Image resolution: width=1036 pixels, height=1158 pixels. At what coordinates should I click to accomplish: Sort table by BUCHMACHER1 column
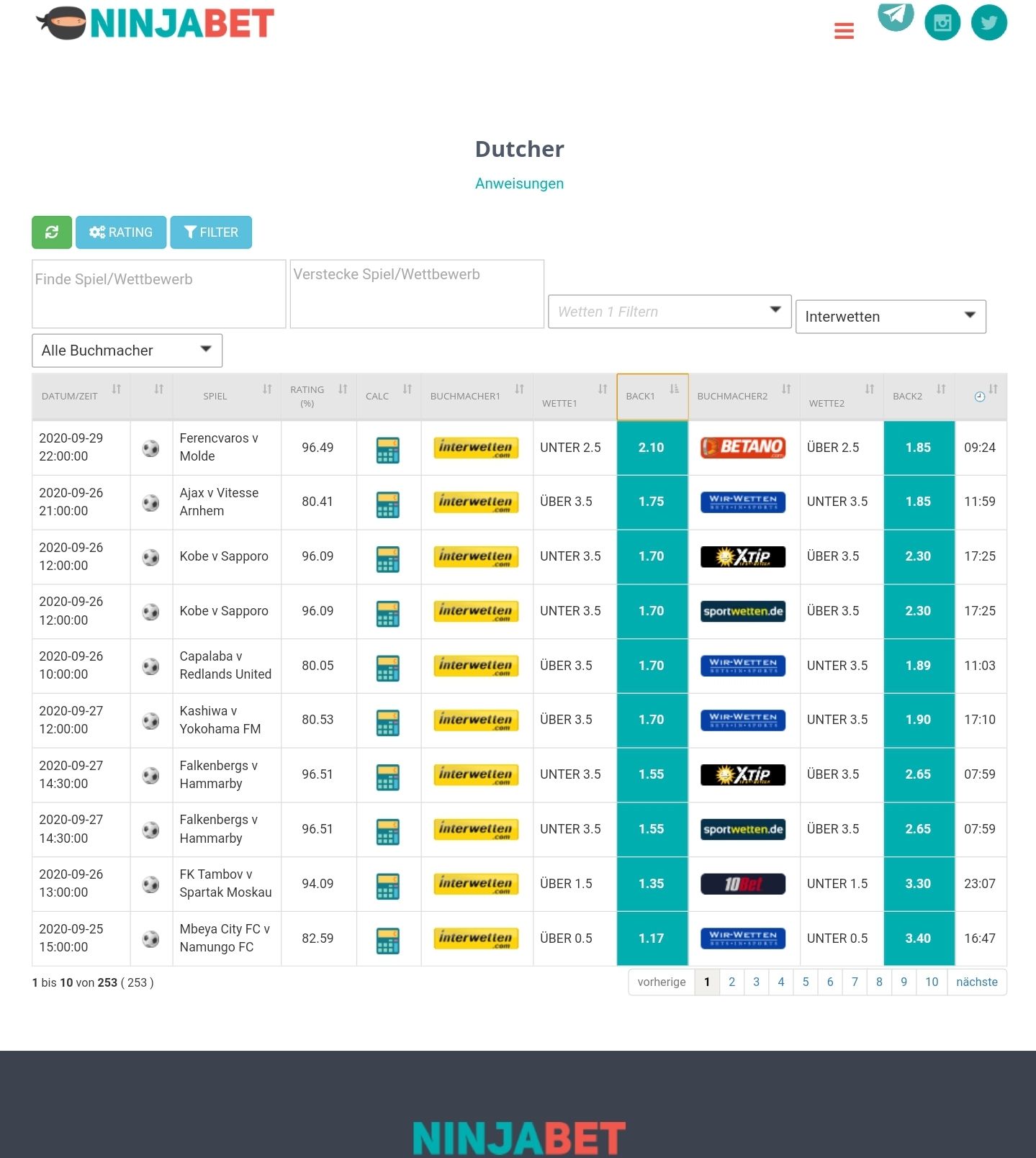coord(477,396)
